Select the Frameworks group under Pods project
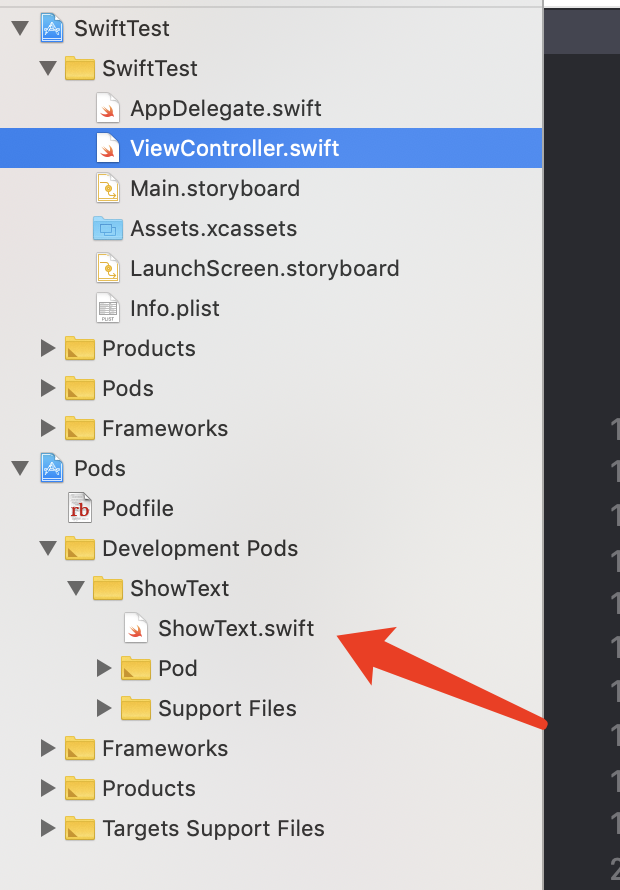The width and height of the screenshot is (620, 890). (x=165, y=748)
